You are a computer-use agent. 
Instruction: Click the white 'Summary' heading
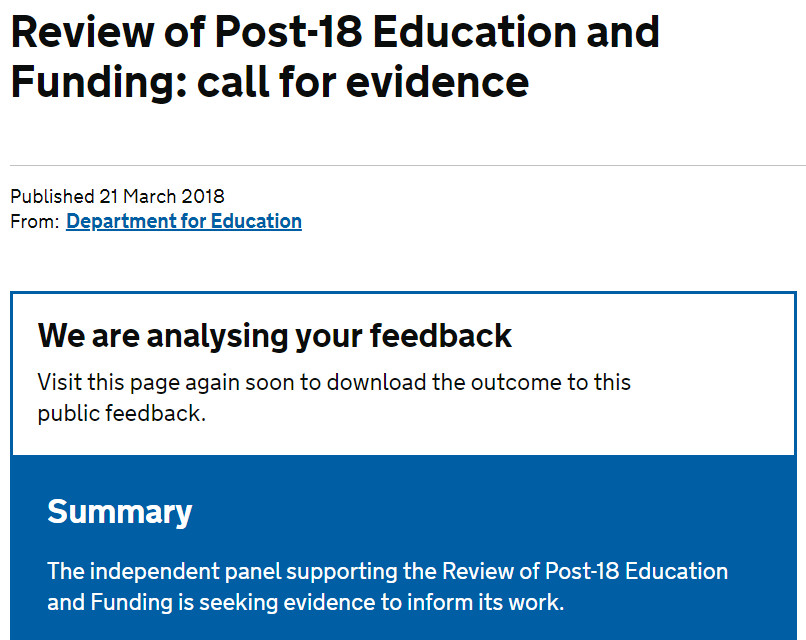click(x=119, y=512)
